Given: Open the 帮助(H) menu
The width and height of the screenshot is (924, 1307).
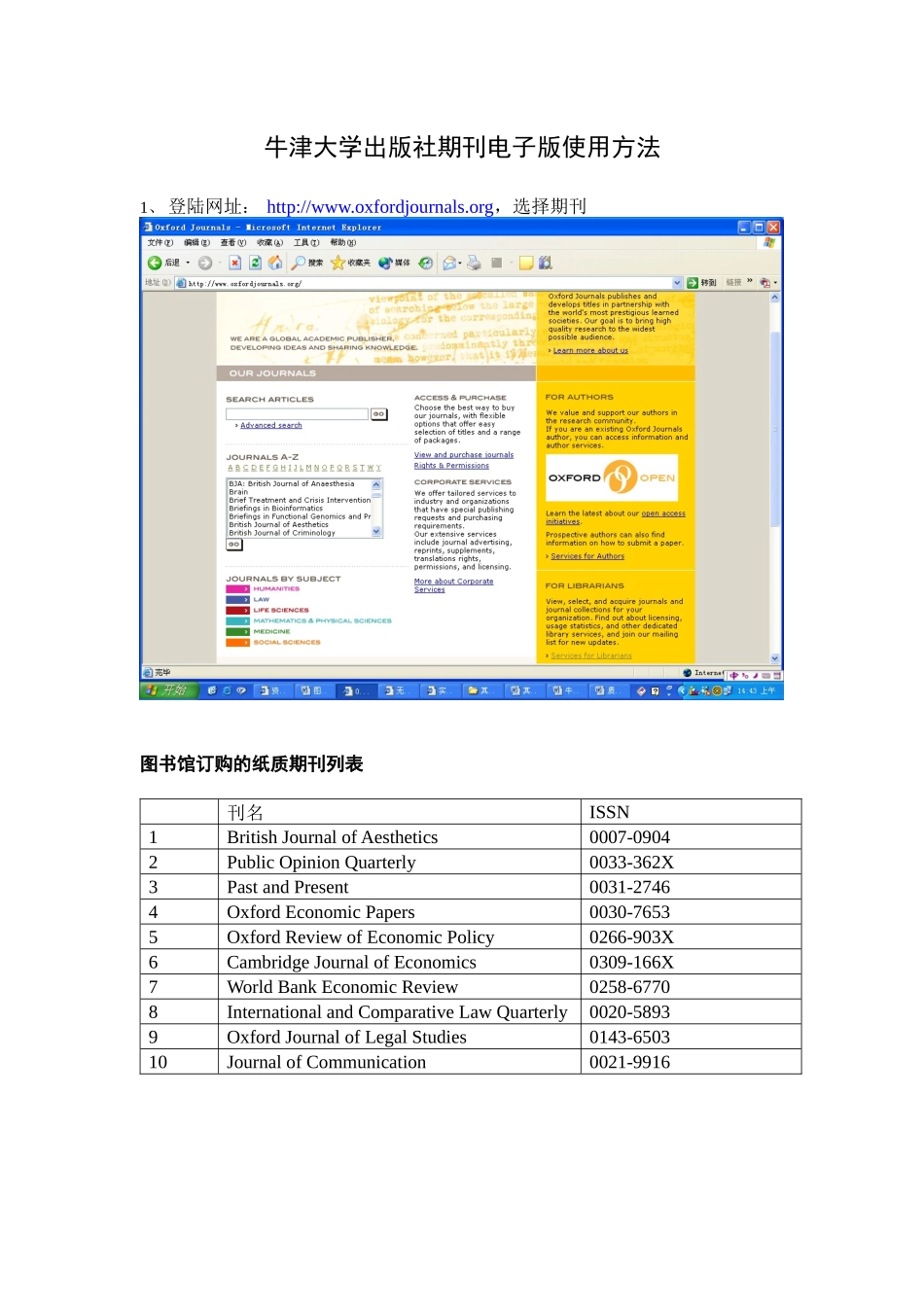Looking at the screenshot, I should click(343, 242).
